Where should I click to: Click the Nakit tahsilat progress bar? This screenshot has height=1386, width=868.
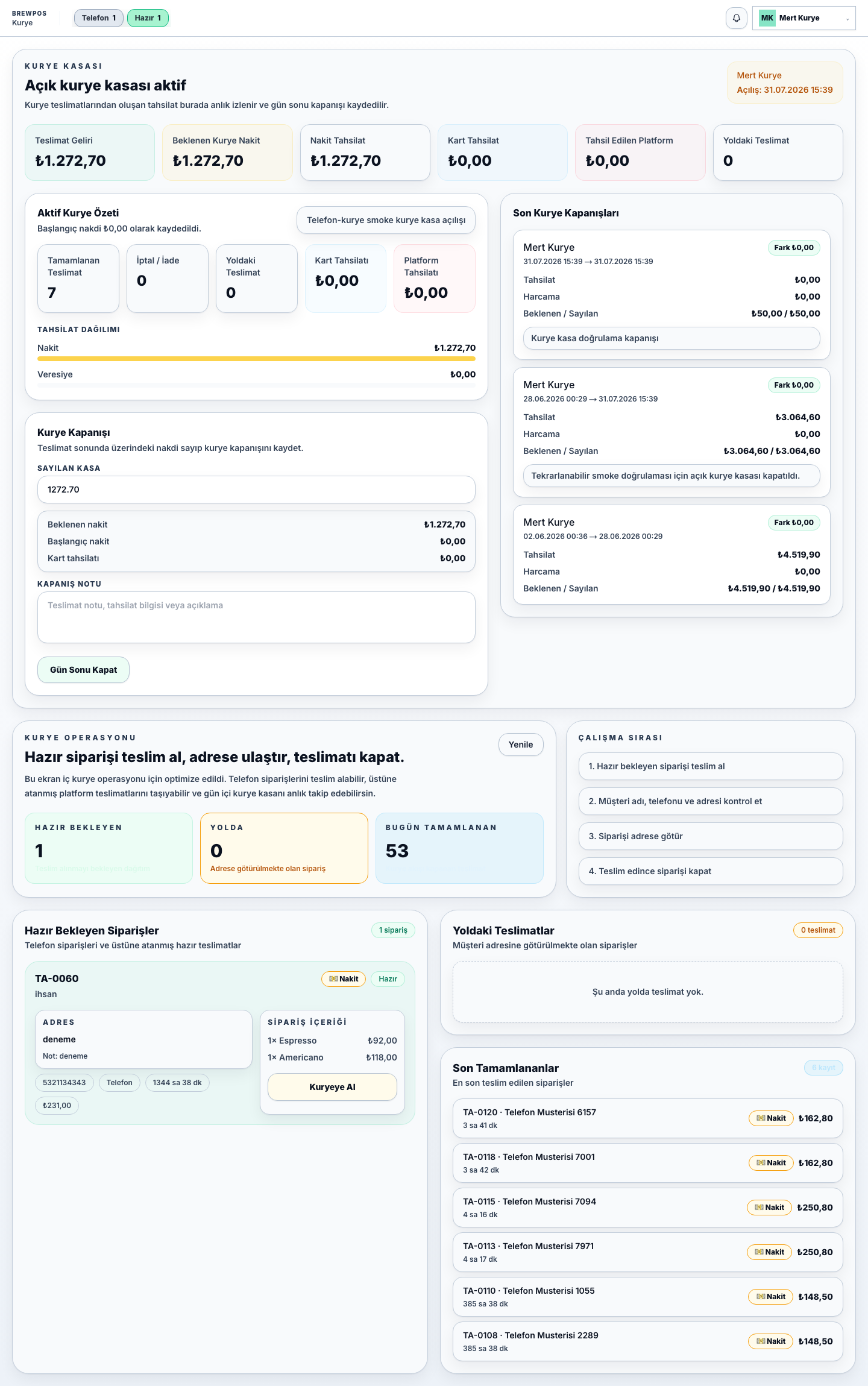(256, 359)
